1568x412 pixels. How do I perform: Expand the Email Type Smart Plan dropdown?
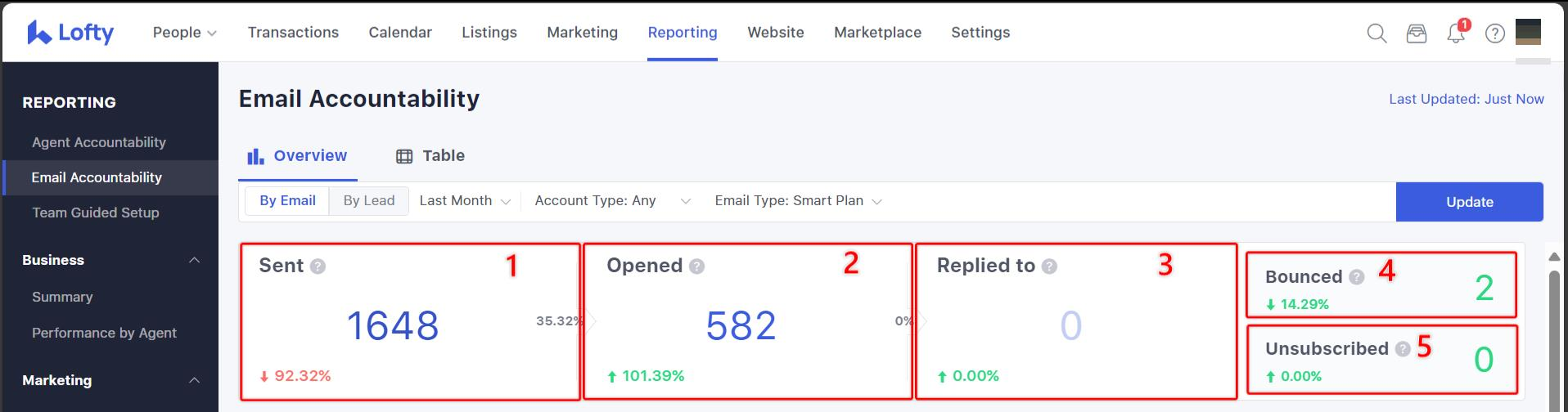(797, 201)
